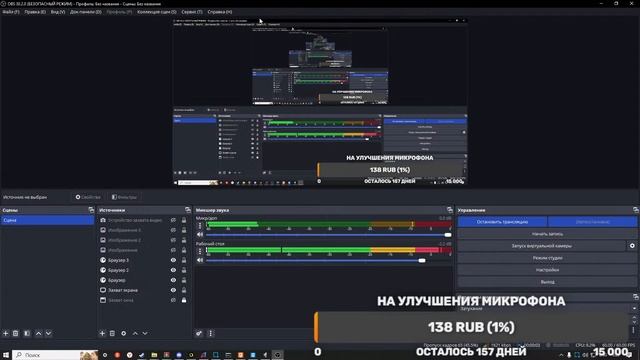Viewport: 640px width, 360px height.
Task: Open advanced audio properties gear in mixer
Action: click(199, 333)
